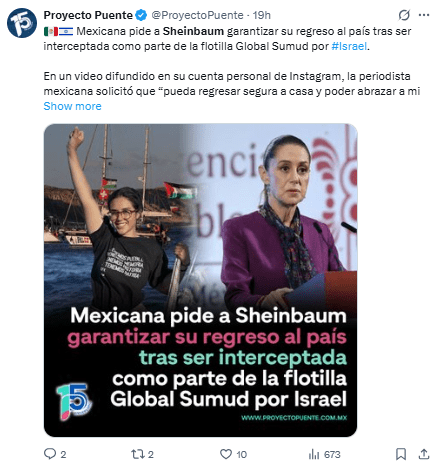Click the blue verified badge
The image size is (438, 471).
point(141,15)
